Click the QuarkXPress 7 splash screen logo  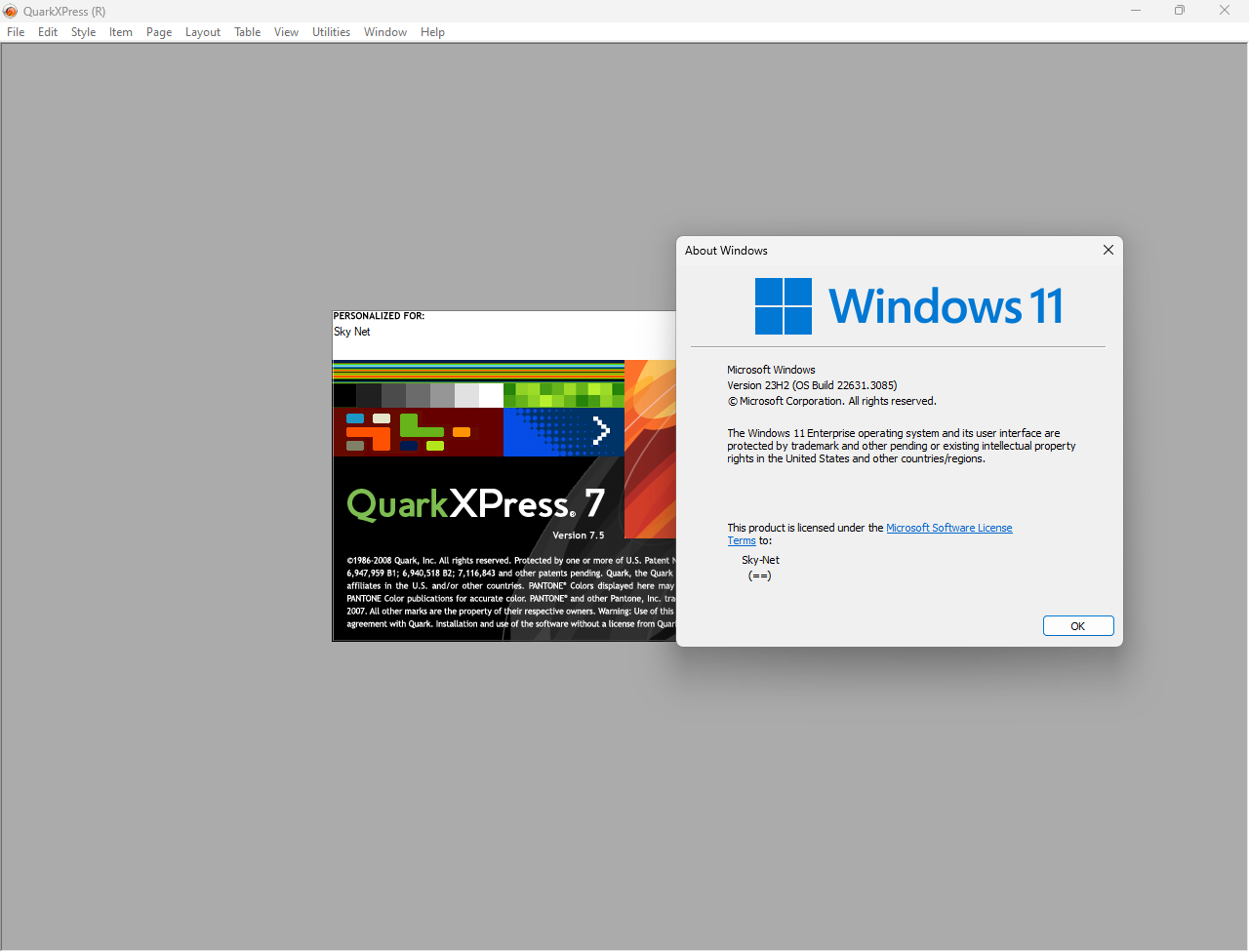[476, 504]
